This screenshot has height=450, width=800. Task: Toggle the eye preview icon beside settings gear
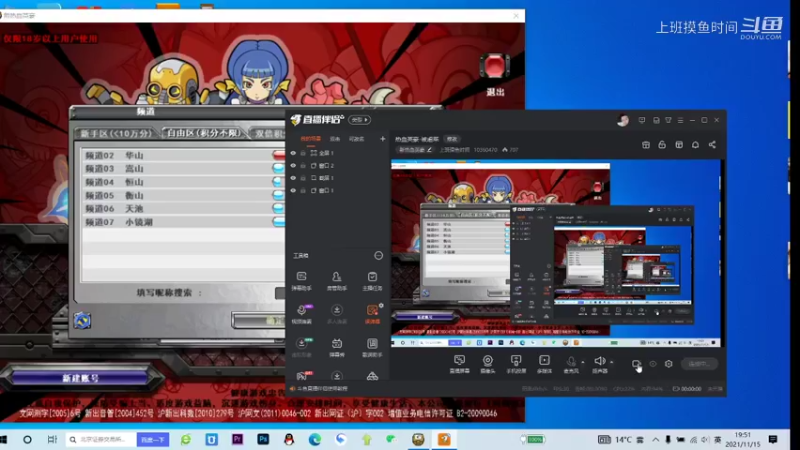tap(653, 364)
